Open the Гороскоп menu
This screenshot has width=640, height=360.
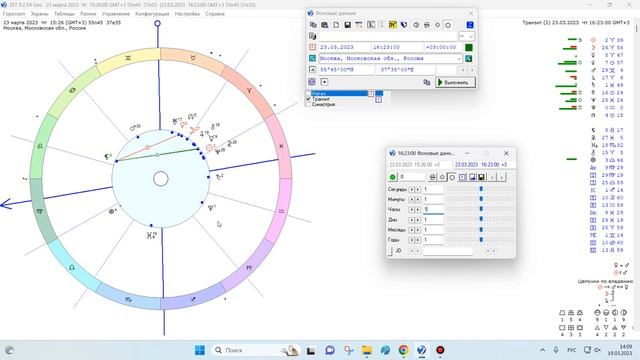tap(14, 14)
